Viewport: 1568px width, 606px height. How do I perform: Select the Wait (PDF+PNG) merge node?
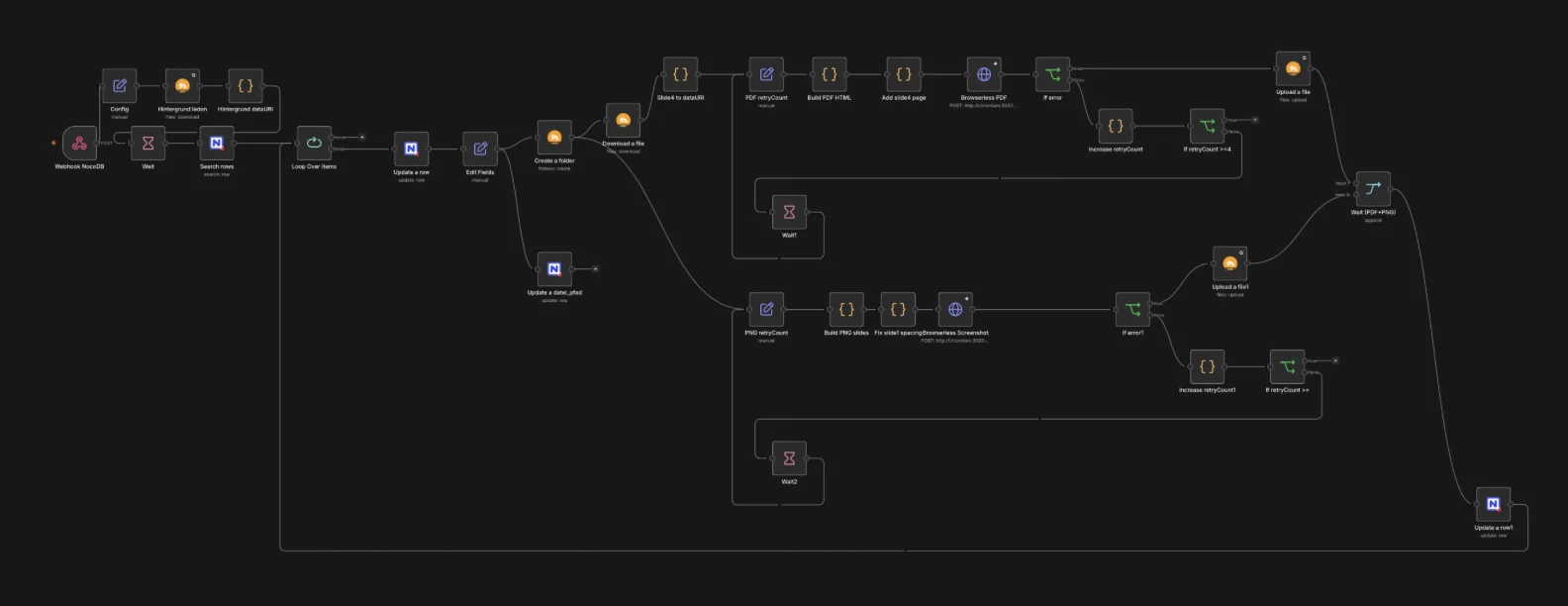pyautogui.click(x=1373, y=189)
